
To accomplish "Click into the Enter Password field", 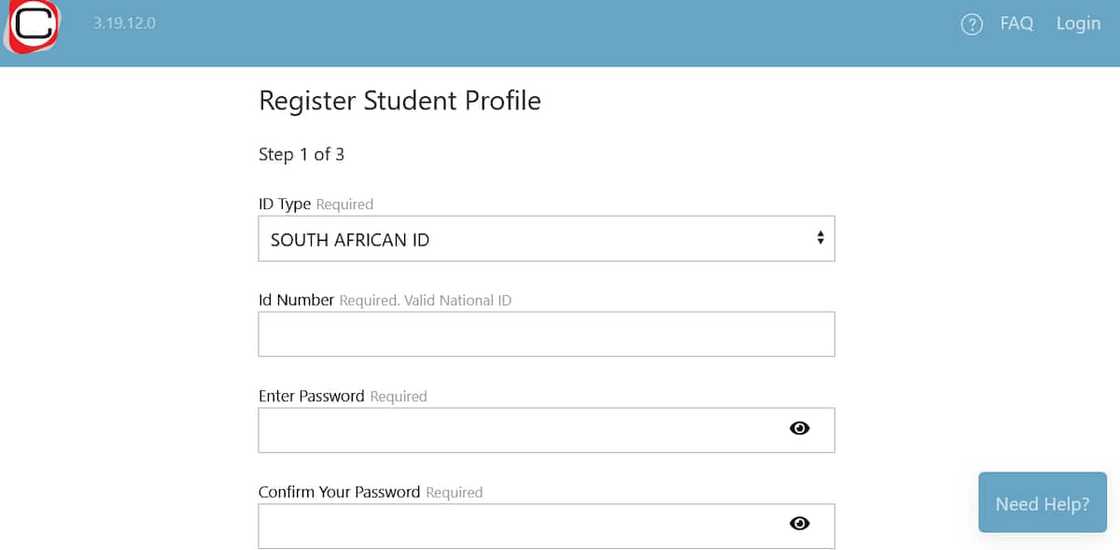I will tap(520, 430).
